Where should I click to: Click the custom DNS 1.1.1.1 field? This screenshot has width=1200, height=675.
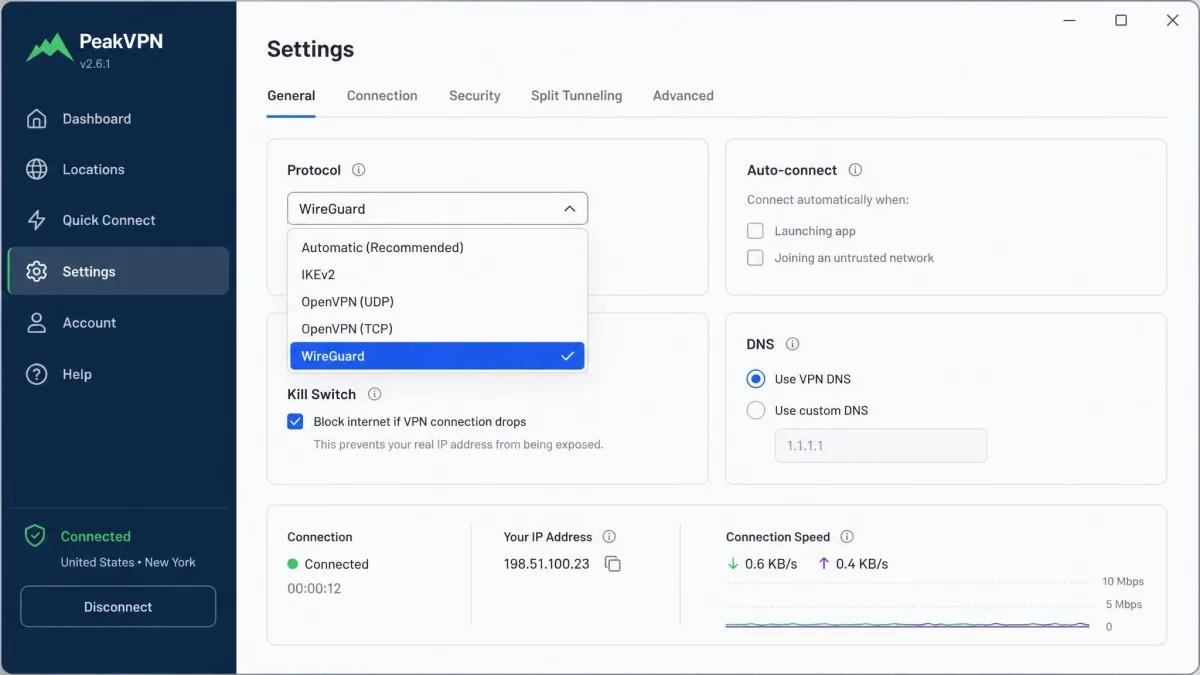[881, 446]
